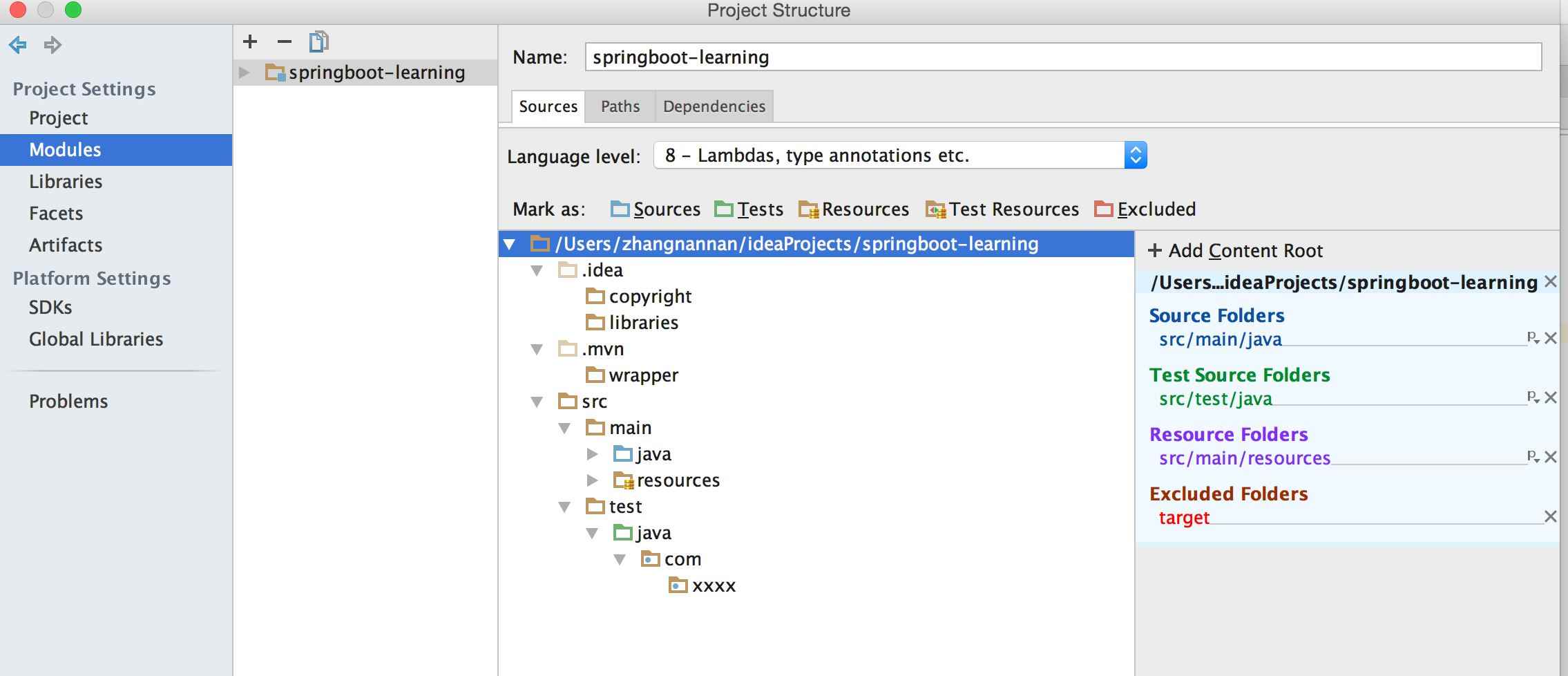Screen dimensions: 1568x676
Task: Click the back navigation arrow
Action: [x=18, y=45]
